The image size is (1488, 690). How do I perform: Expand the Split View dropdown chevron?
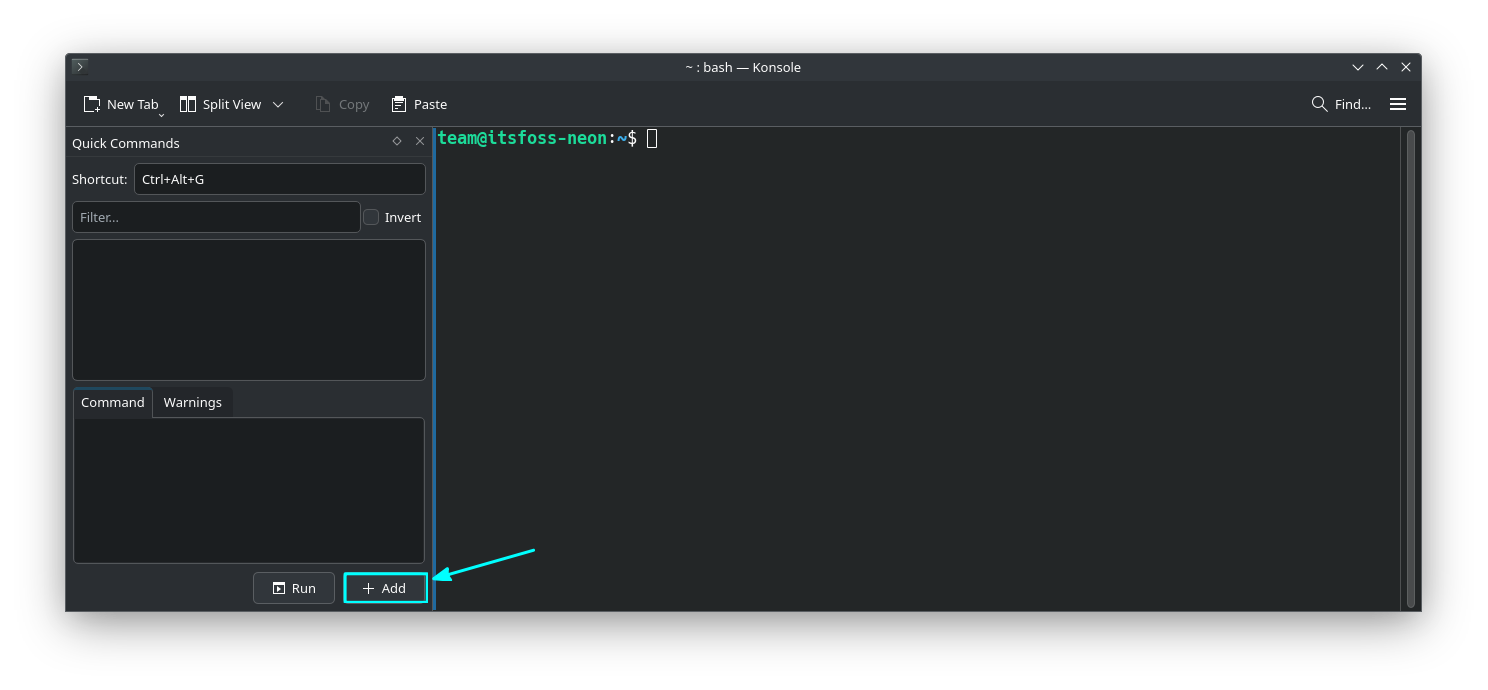tap(277, 104)
